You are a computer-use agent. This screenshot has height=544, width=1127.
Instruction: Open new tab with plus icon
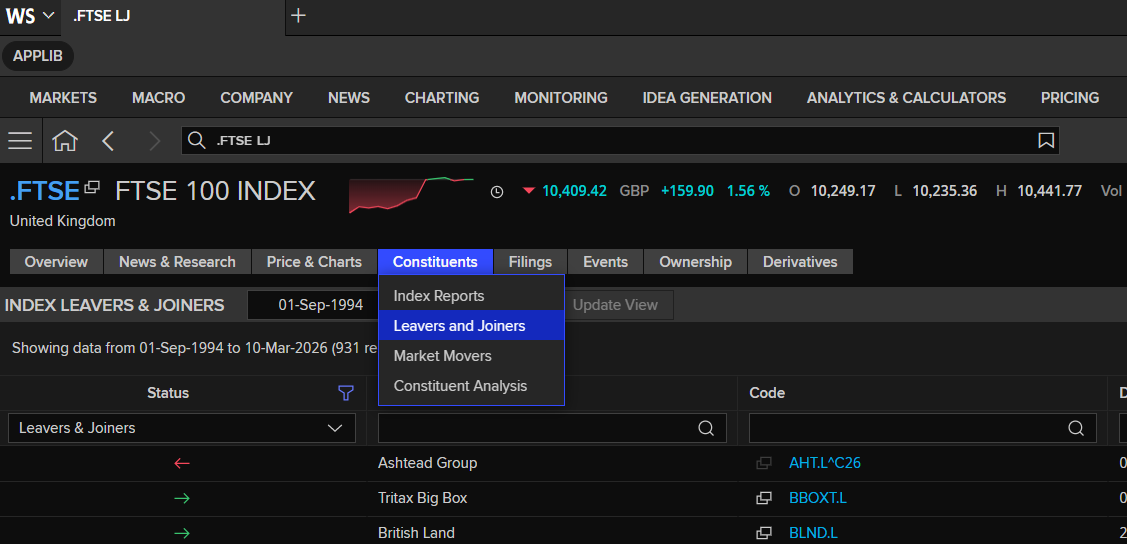point(298,15)
